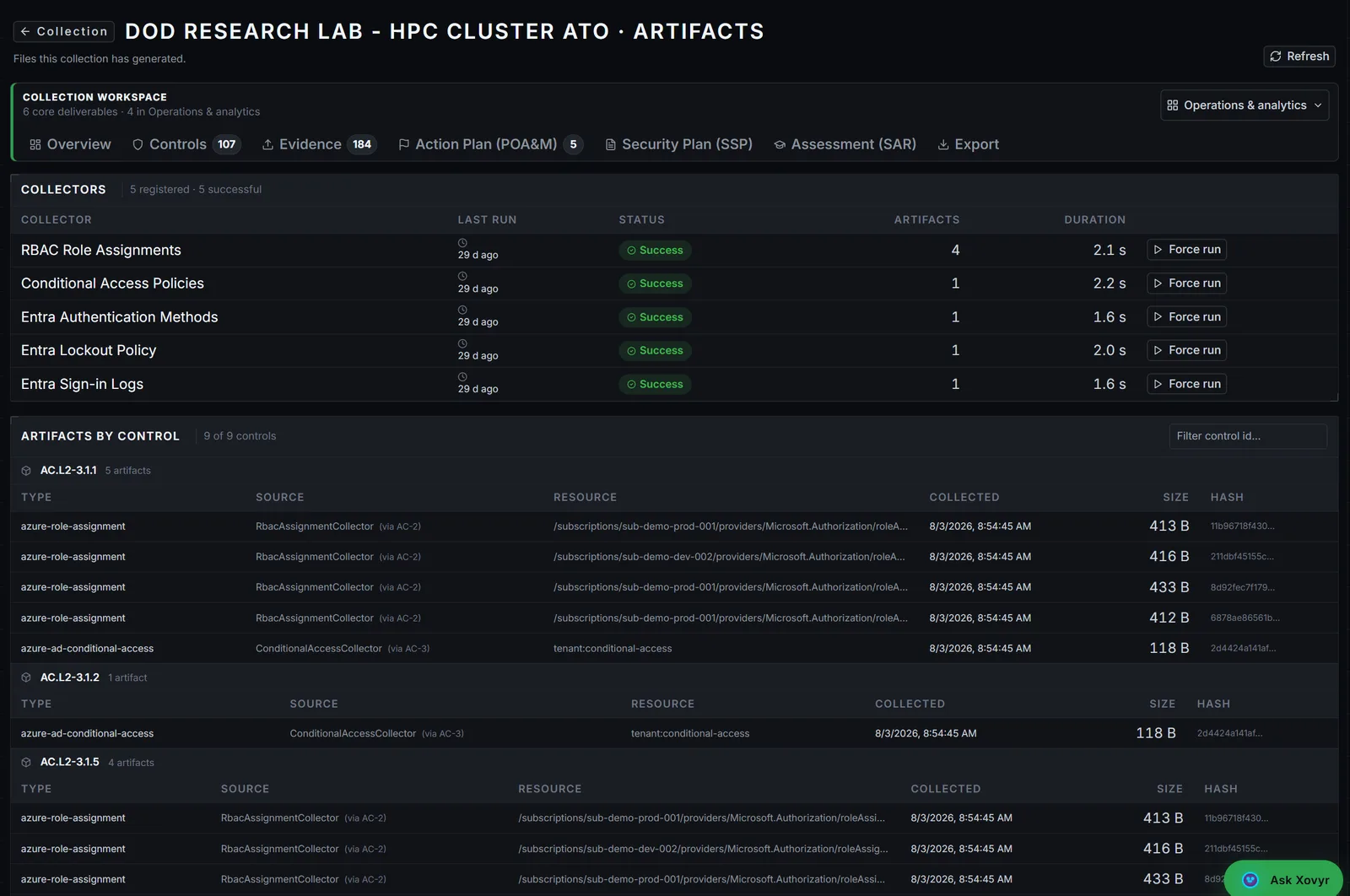Click the Refresh button
This screenshot has width=1350, height=896.
coord(1299,56)
